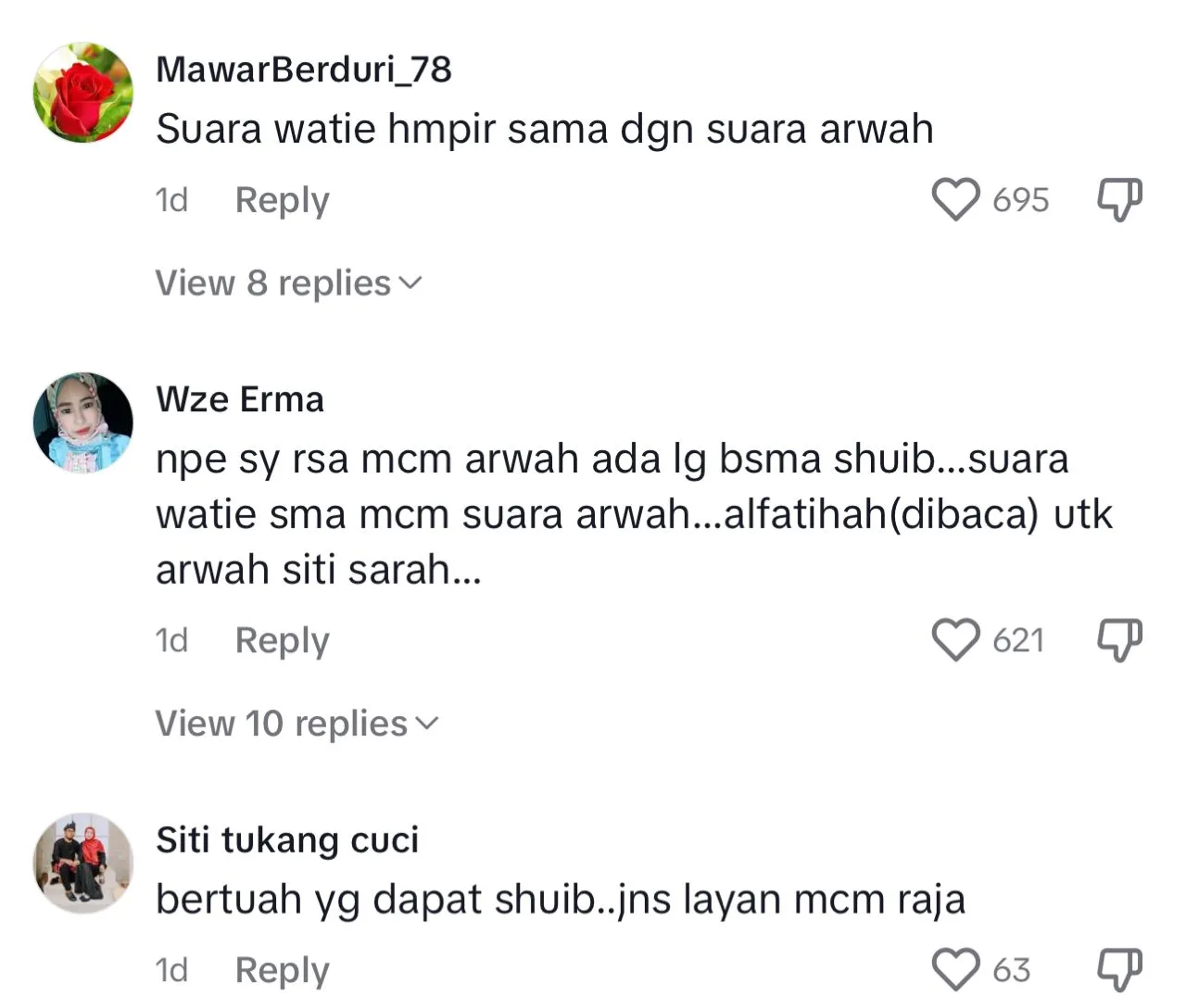Screen dimensions: 1186x1008
Task: Dislike MawarBerduri_78's comment
Action: (1119, 200)
